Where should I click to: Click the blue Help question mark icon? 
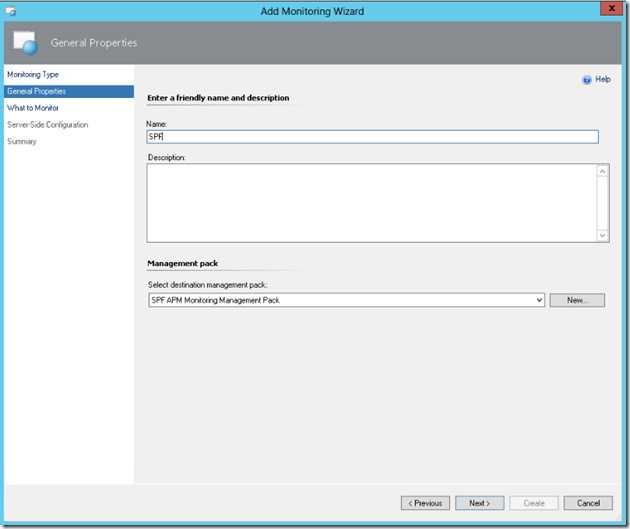point(587,79)
